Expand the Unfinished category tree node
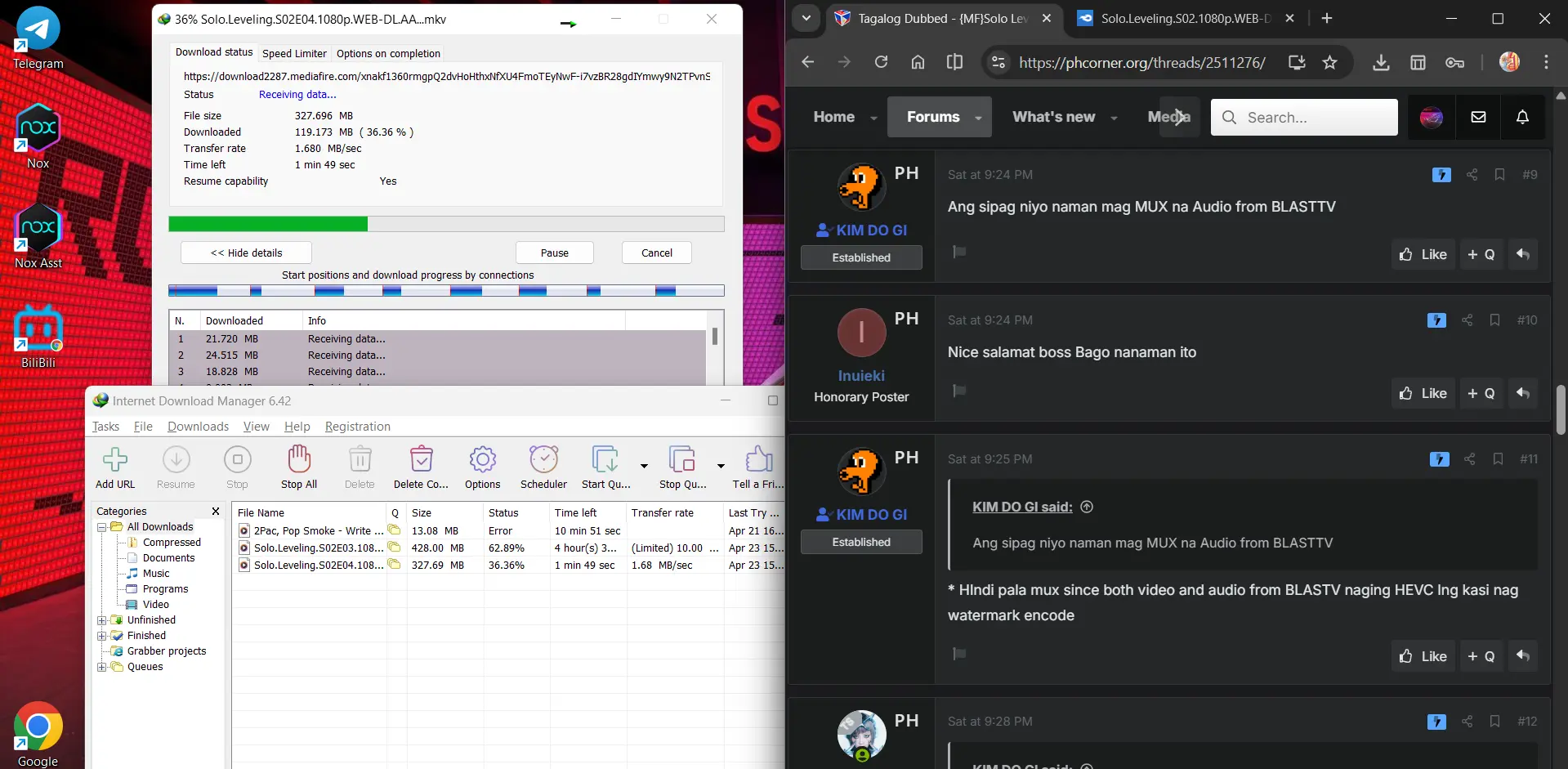Viewport: 1568px width, 769px height. pos(101,620)
